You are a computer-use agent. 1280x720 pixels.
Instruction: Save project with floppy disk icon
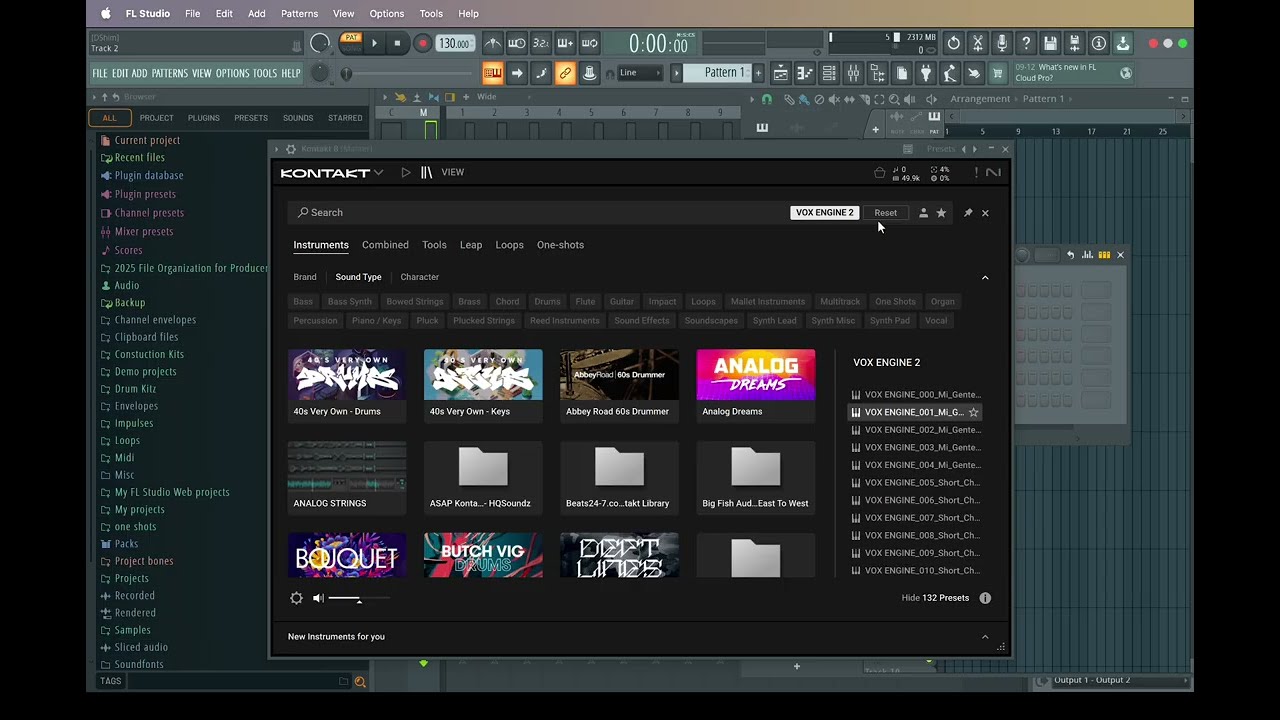pos(1050,43)
